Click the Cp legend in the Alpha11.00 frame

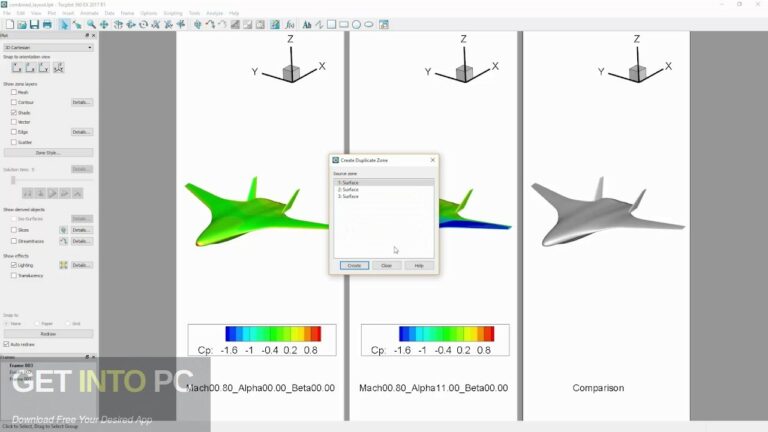[x=435, y=340]
